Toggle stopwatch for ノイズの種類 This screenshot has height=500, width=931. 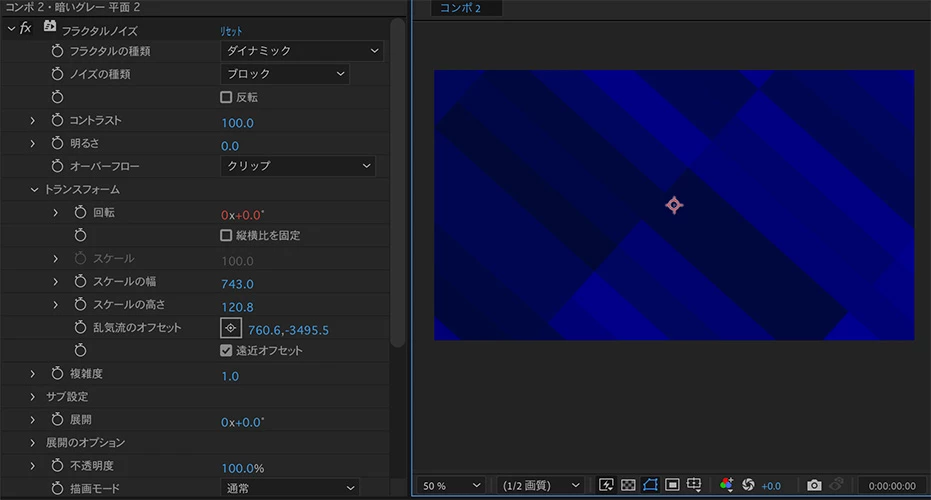point(57,74)
